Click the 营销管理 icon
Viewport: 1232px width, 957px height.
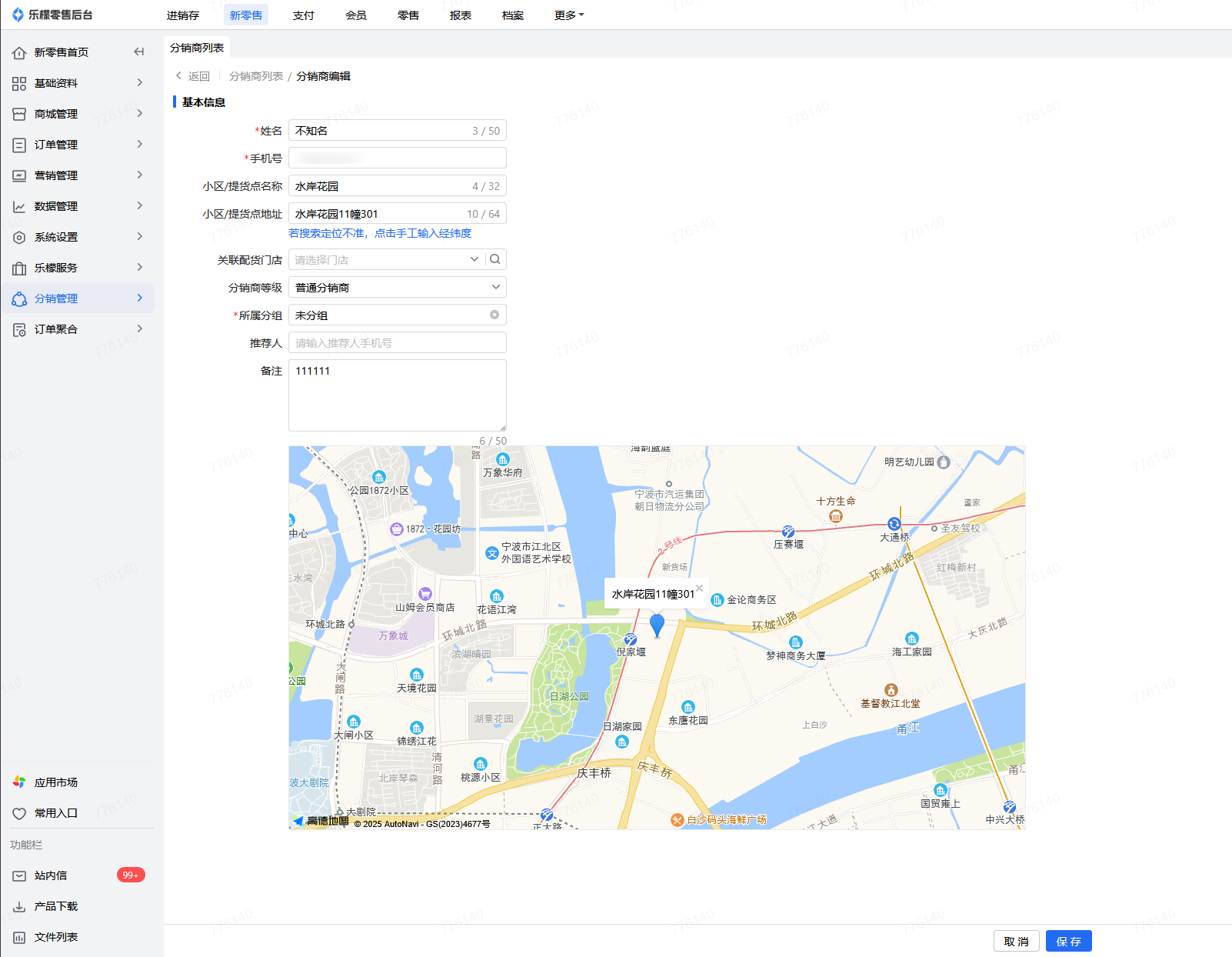(x=19, y=175)
